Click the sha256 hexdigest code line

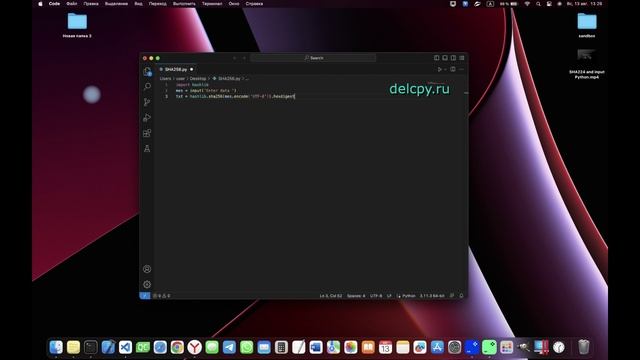click(x=235, y=96)
